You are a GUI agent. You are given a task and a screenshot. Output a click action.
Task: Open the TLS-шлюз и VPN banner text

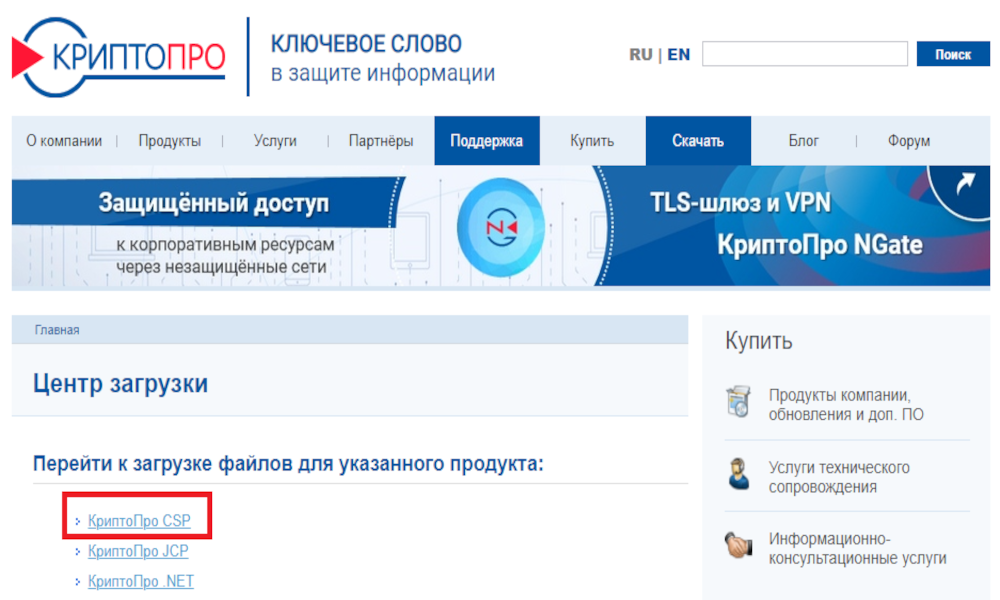pyautogui.click(x=740, y=203)
